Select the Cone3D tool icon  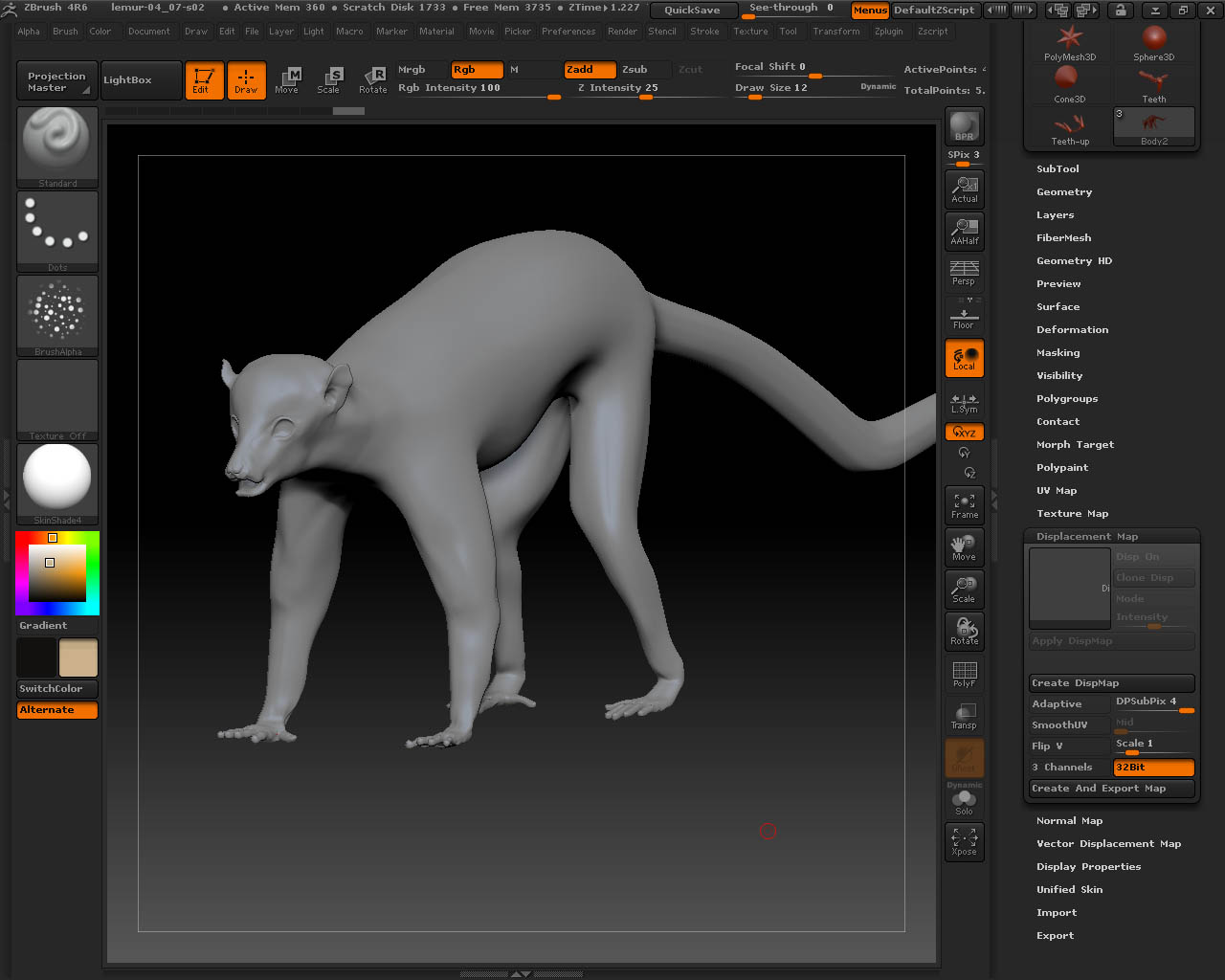coord(1070,85)
